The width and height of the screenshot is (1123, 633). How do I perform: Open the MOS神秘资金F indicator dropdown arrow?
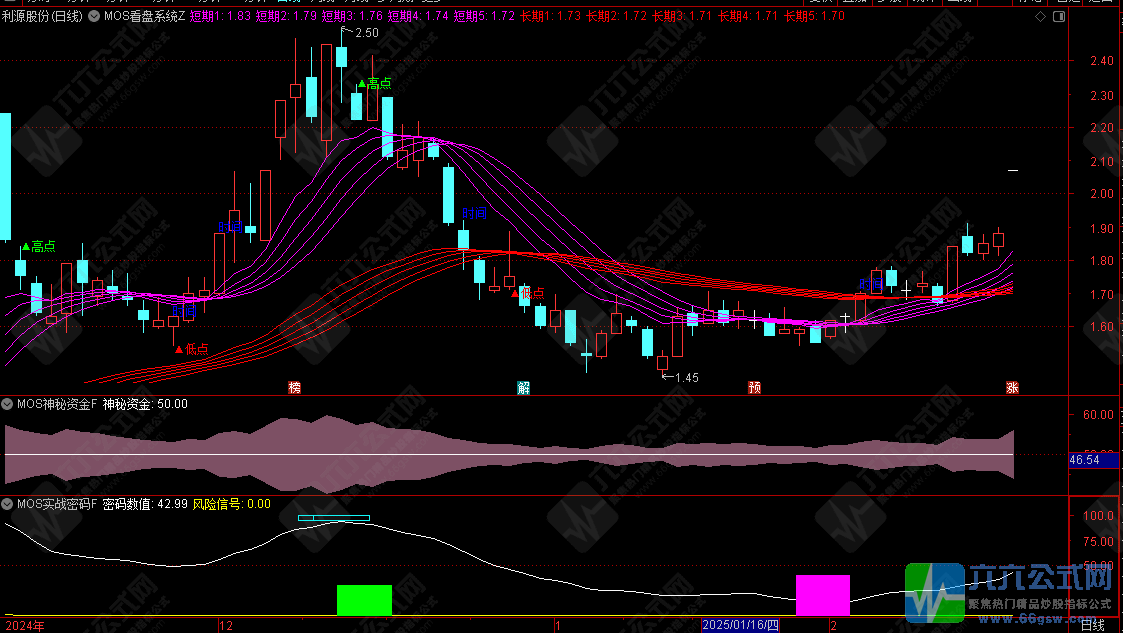click(8, 405)
